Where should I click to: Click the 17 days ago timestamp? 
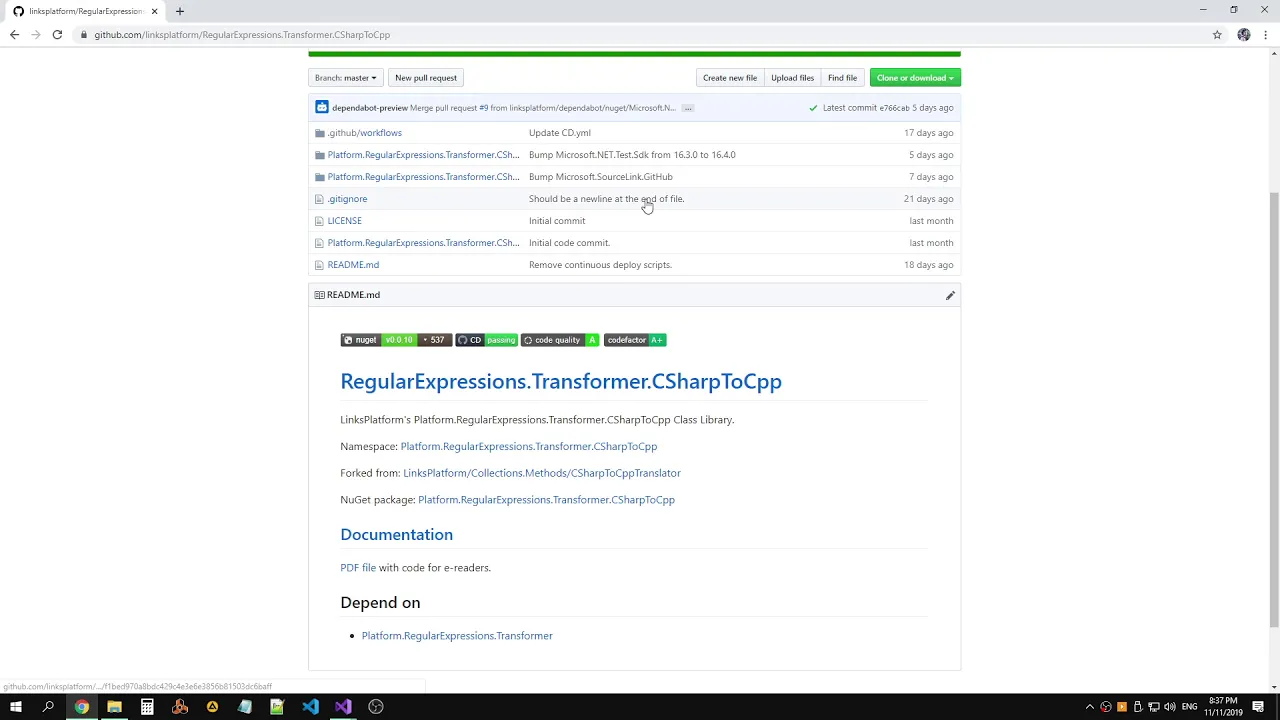click(928, 133)
